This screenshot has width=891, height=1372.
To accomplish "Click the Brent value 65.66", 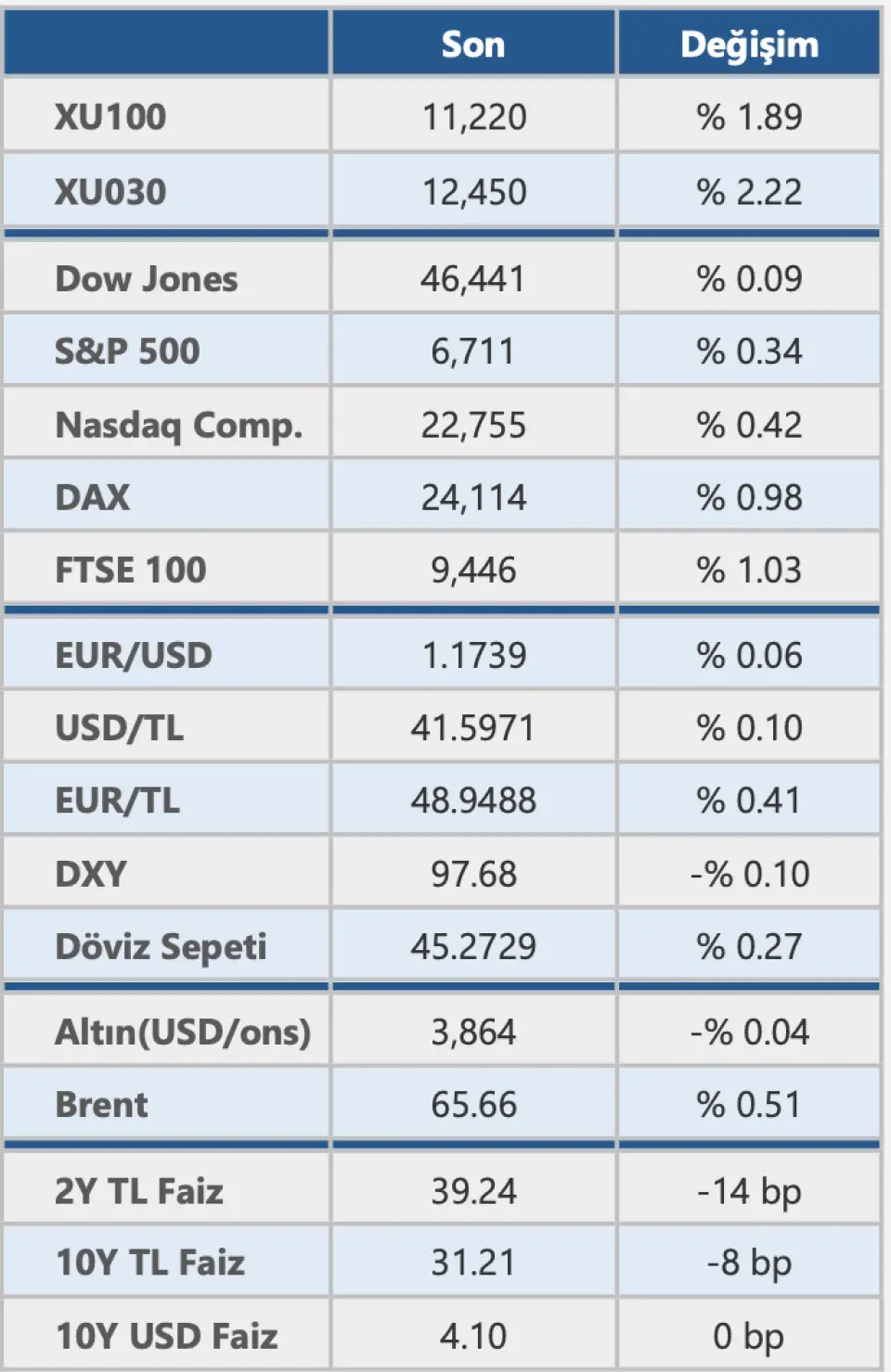I will tap(473, 1105).
